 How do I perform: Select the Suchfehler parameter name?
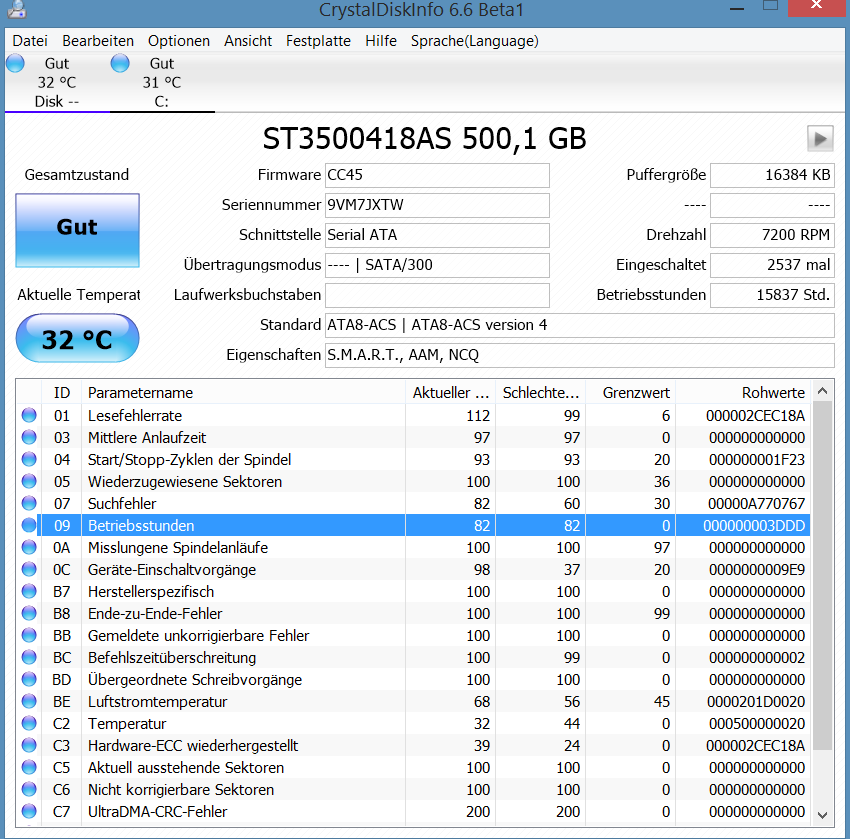click(x=122, y=504)
